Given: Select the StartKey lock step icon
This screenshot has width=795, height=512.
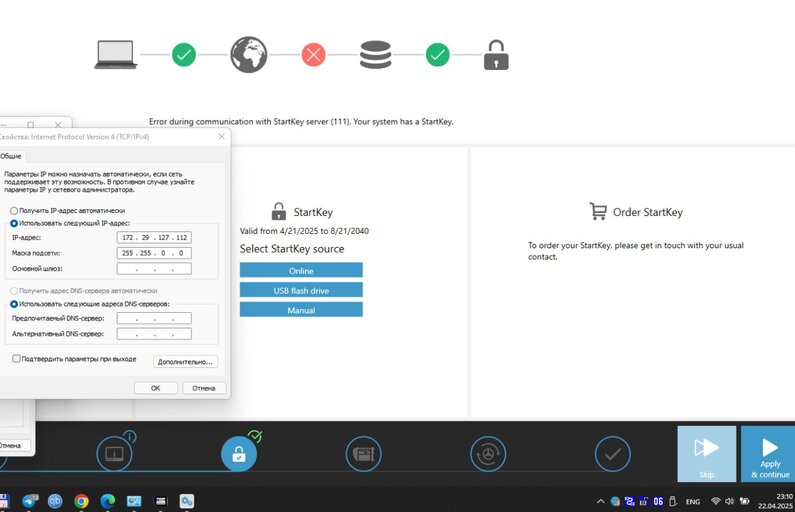Looking at the screenshot, I should (x=239, y=453).
